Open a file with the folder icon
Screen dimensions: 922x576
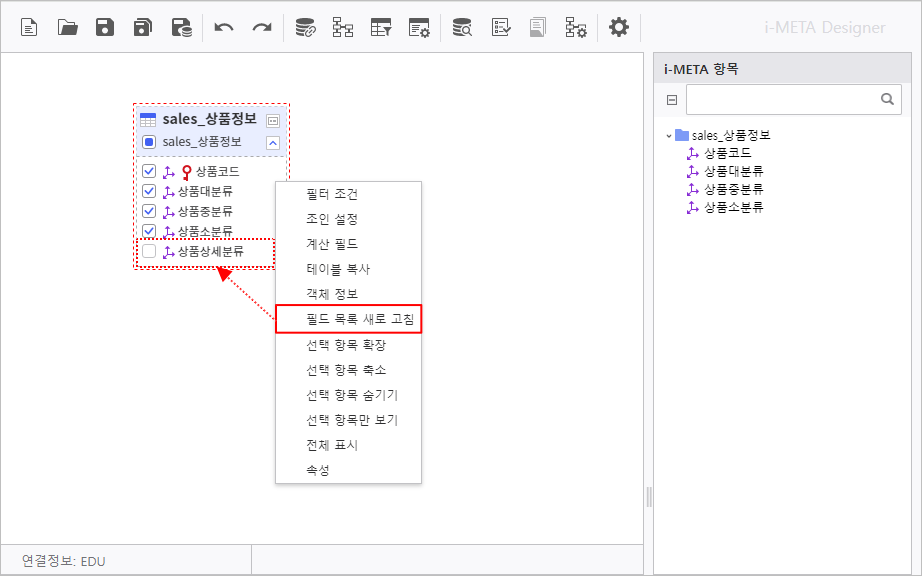point(68,28)
